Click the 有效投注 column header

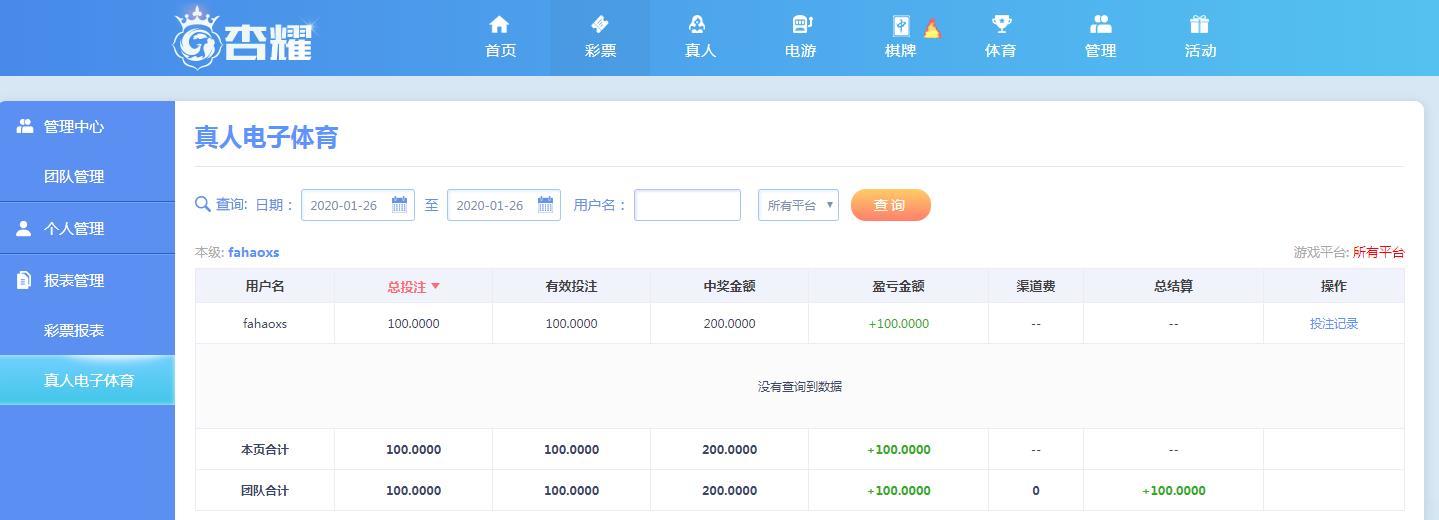click(x=571, y=286)
